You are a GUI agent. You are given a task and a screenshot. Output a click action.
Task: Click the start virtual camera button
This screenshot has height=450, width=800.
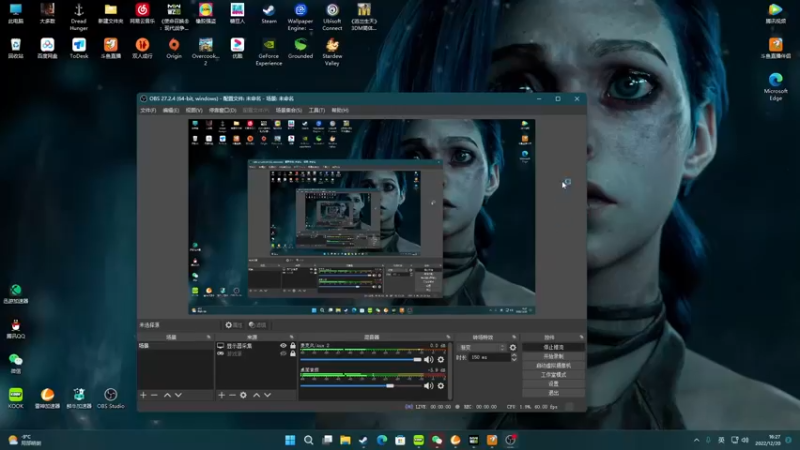click(x=554, y=366)
